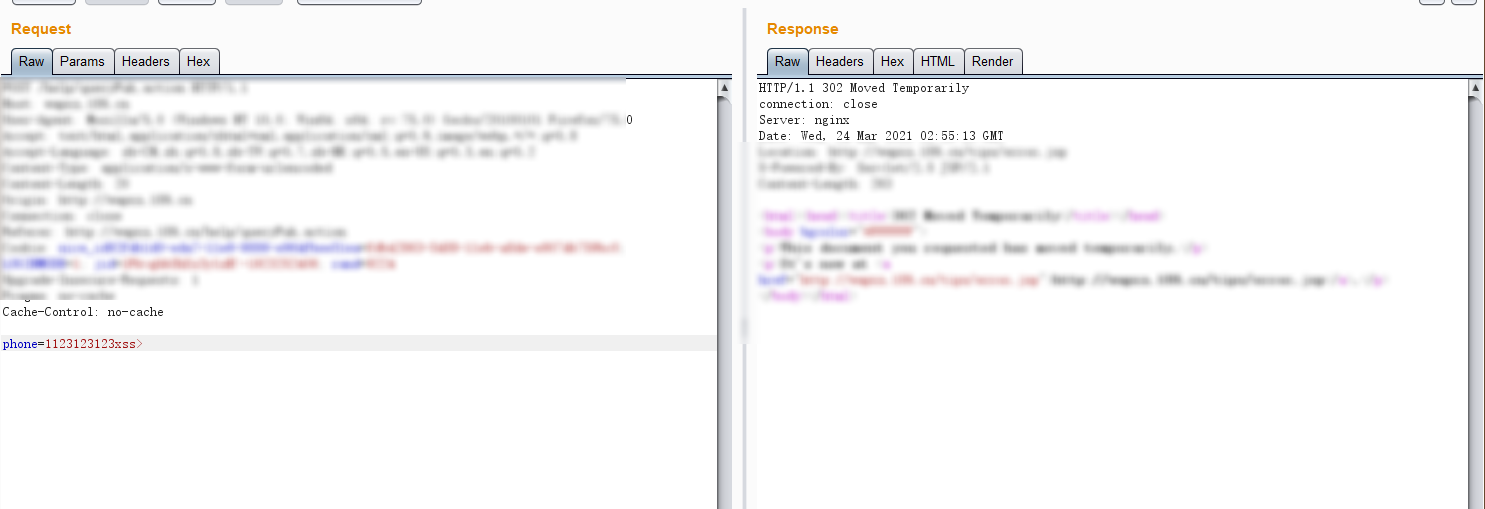1485x509 pixels.
Task: Open the Response Headers tab
Action: point(839,62)
